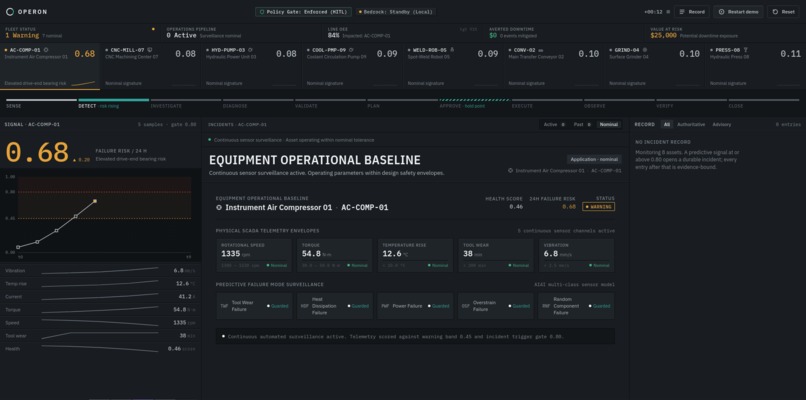Viewport: 806px width, 400px height.
Task: Click the Rotational Speed telemetry card
Action: (253, 255)
